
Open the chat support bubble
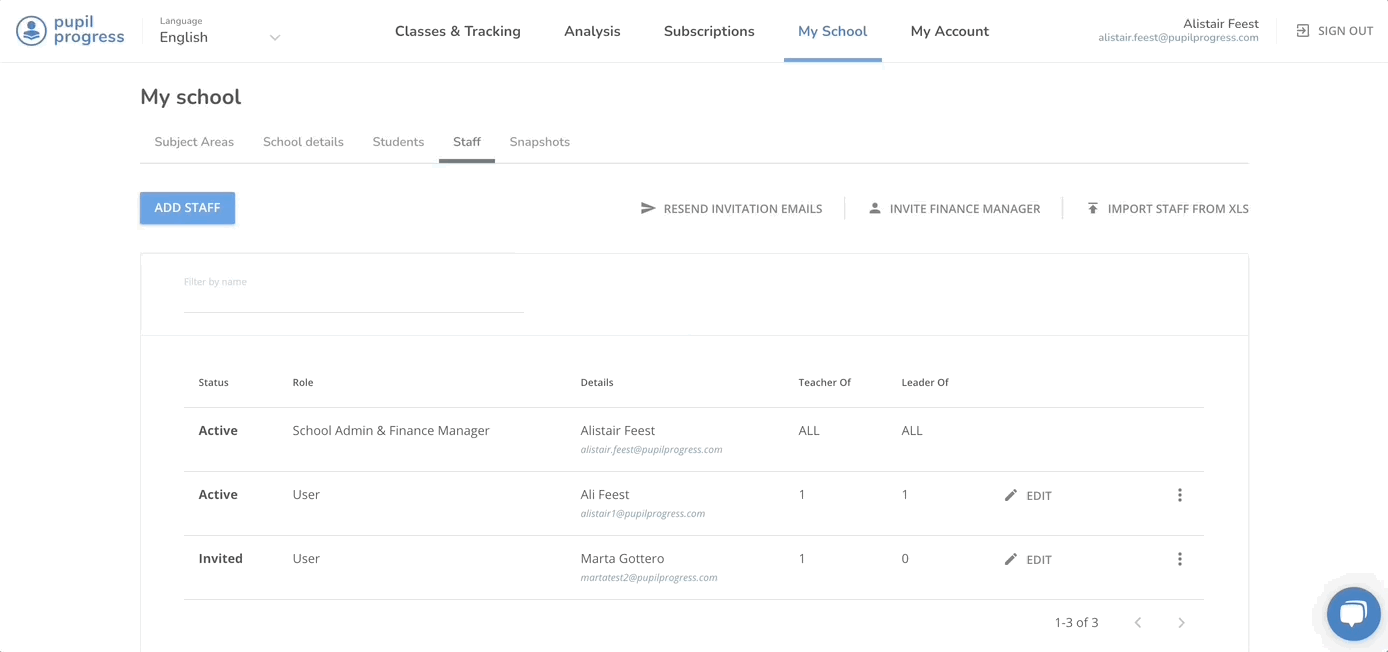pyautogui.click(x=1353, y=613)
